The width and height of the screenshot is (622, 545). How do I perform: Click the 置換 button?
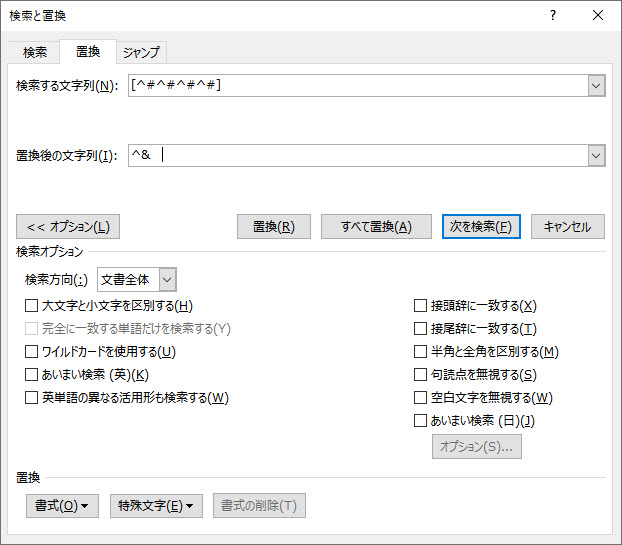pos(273,226)
